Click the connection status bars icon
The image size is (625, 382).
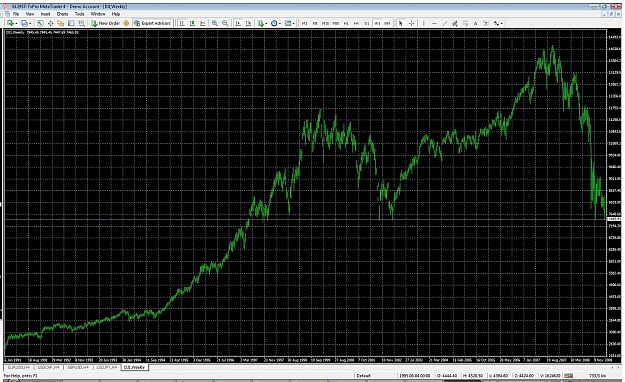(x=569, y=376)
